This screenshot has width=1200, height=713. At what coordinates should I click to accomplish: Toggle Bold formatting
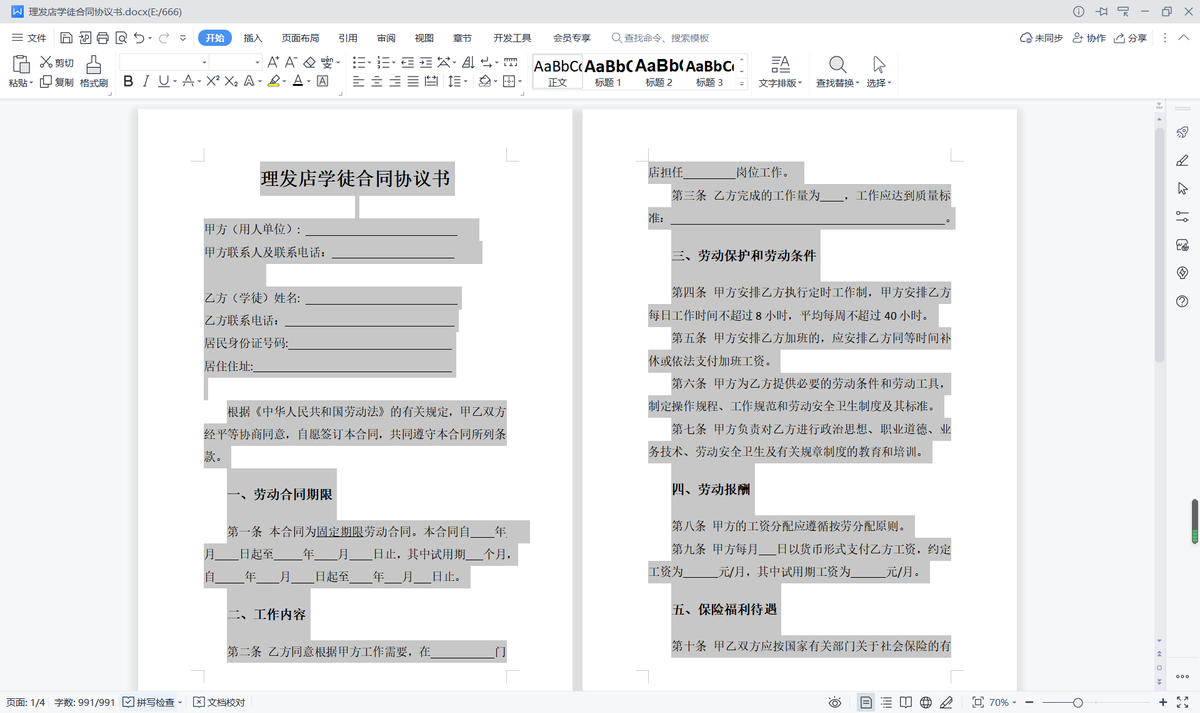(128, 81)
